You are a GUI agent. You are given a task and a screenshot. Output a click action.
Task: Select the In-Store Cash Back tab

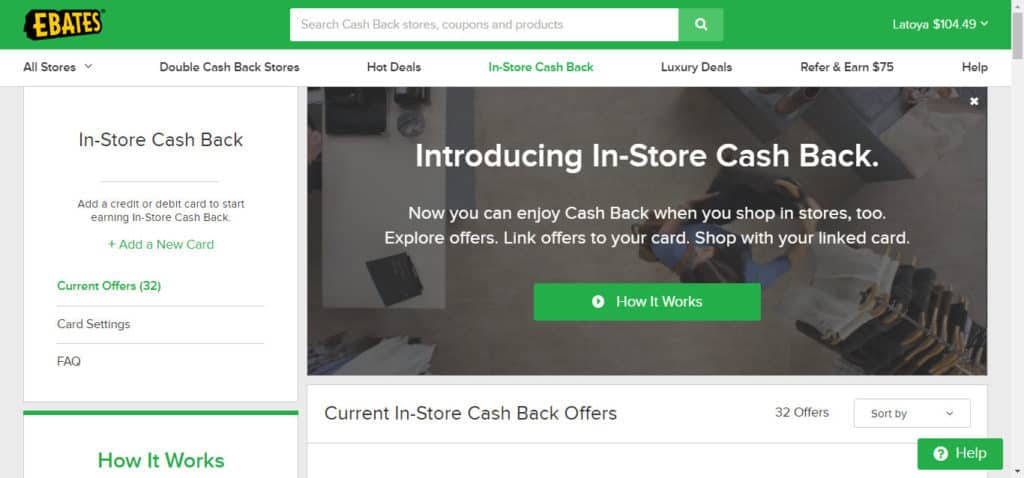click(x=541, y=67)
